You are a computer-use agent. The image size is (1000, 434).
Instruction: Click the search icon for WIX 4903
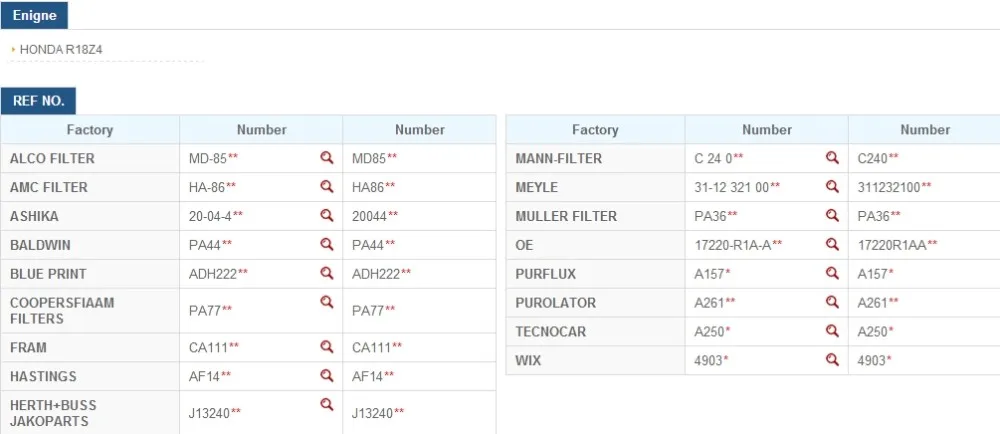pyautogui.click(x=832, y=359)
